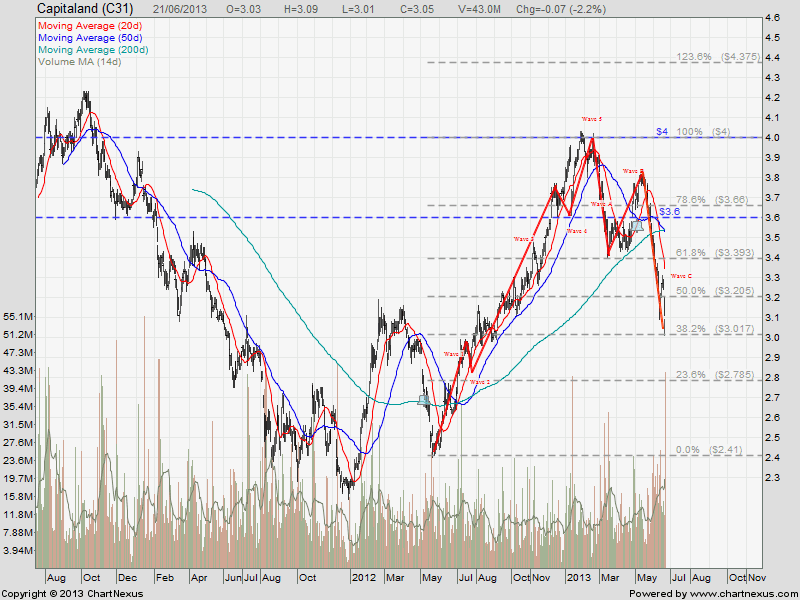The height and width of the screenshot is (600, 800).
Task: Click the blue $3.6 level label
Action: click(669, 211)
